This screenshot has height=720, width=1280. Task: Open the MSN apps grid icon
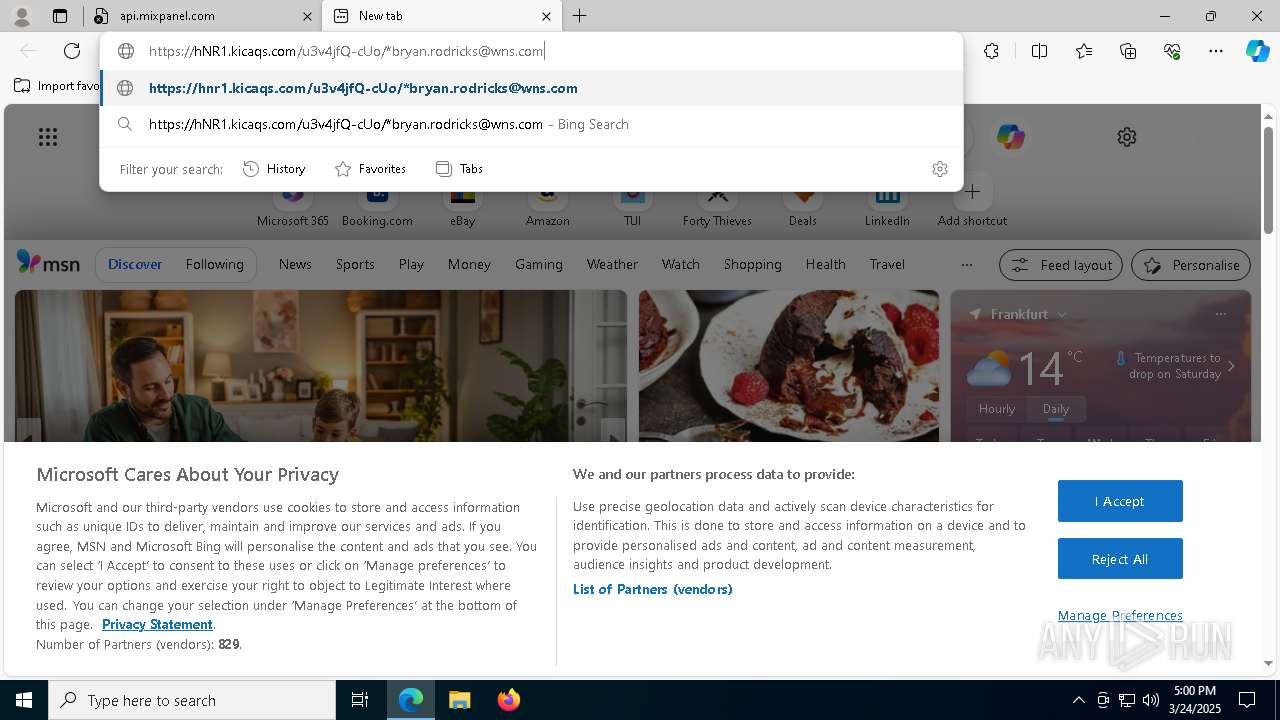click(x=48, y=137)
